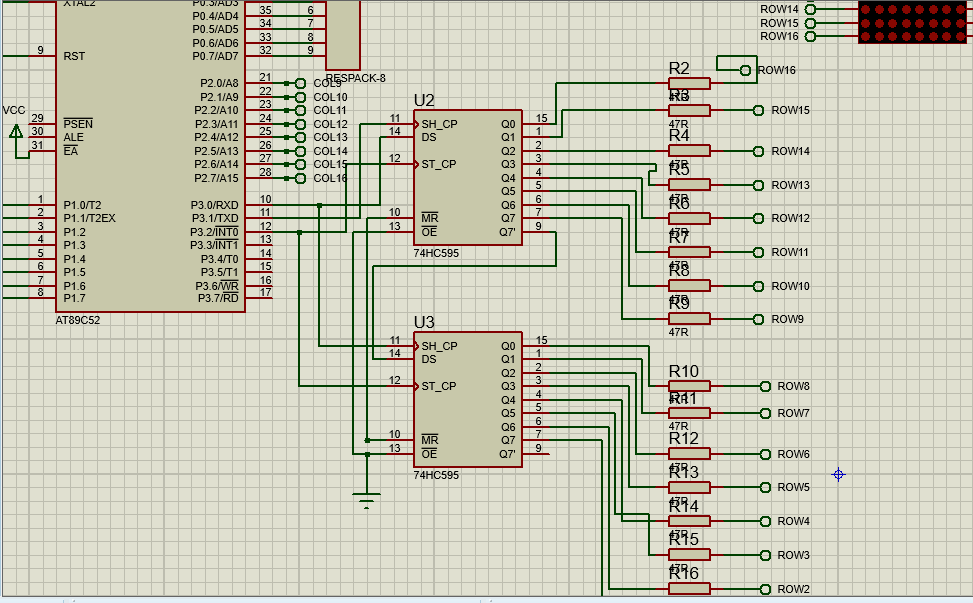
Task: Select the COL16 terminal label
Action: [329, 178]
